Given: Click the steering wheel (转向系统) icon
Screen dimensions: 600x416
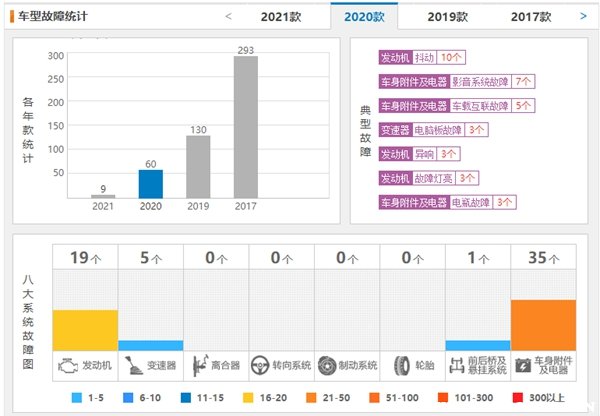Looking at the screenshot, I should tap(262, 365).
